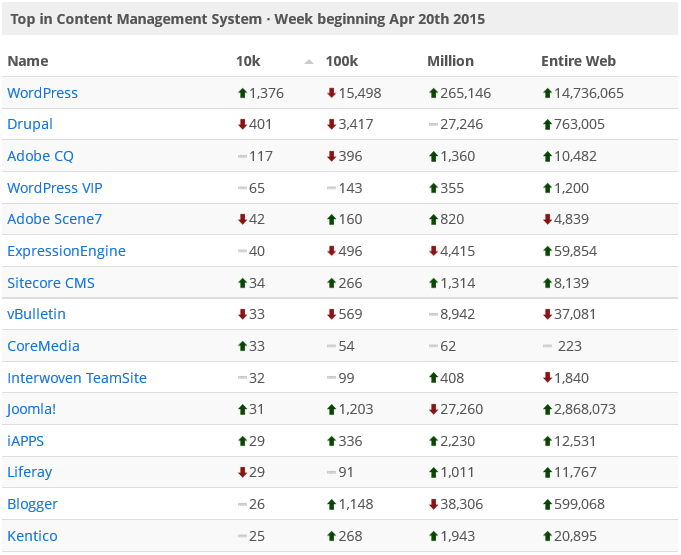This screenshot has width=681, height=555.
Task: Go to the ExpressionEngine page link
Action: click(66, 251)
